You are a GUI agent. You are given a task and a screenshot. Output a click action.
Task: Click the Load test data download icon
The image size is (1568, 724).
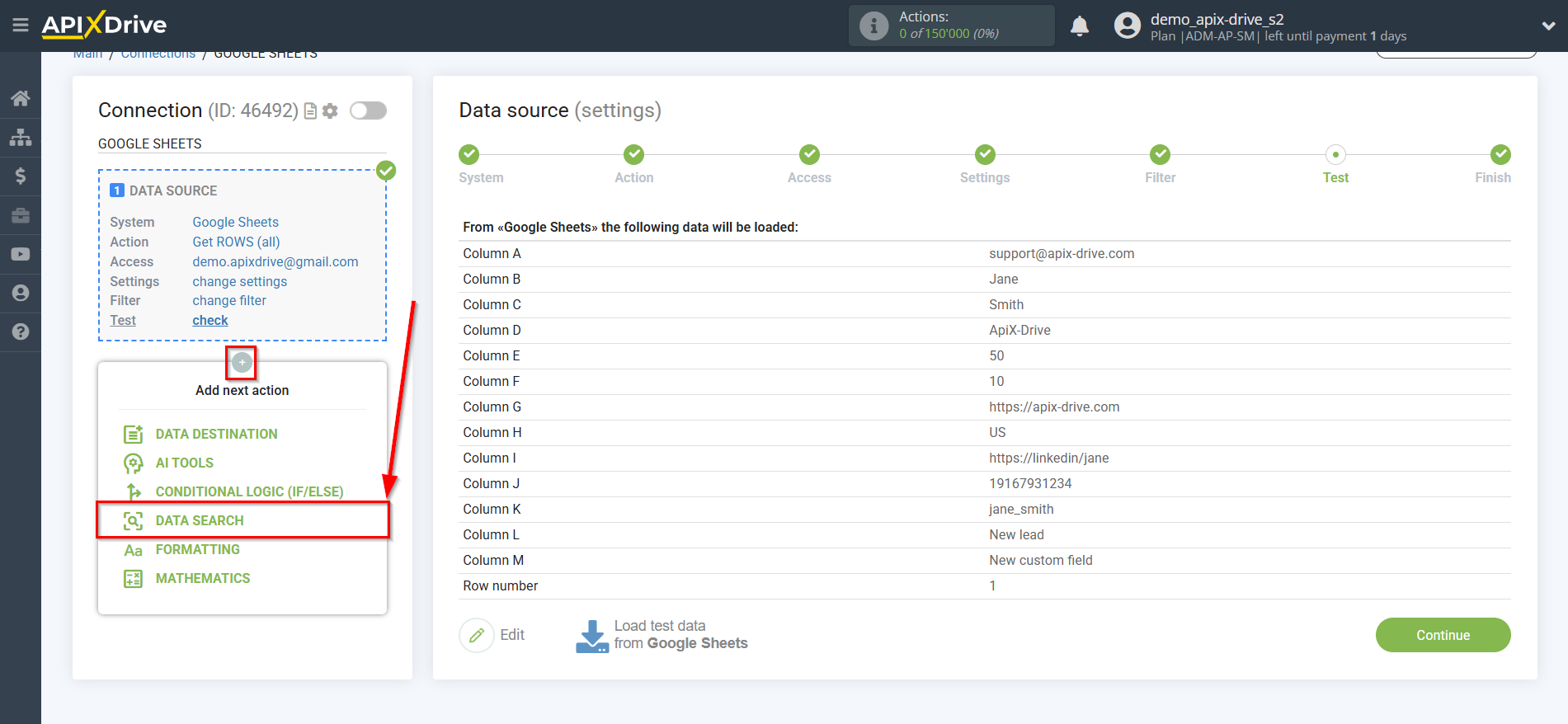(x=591, y=636)
